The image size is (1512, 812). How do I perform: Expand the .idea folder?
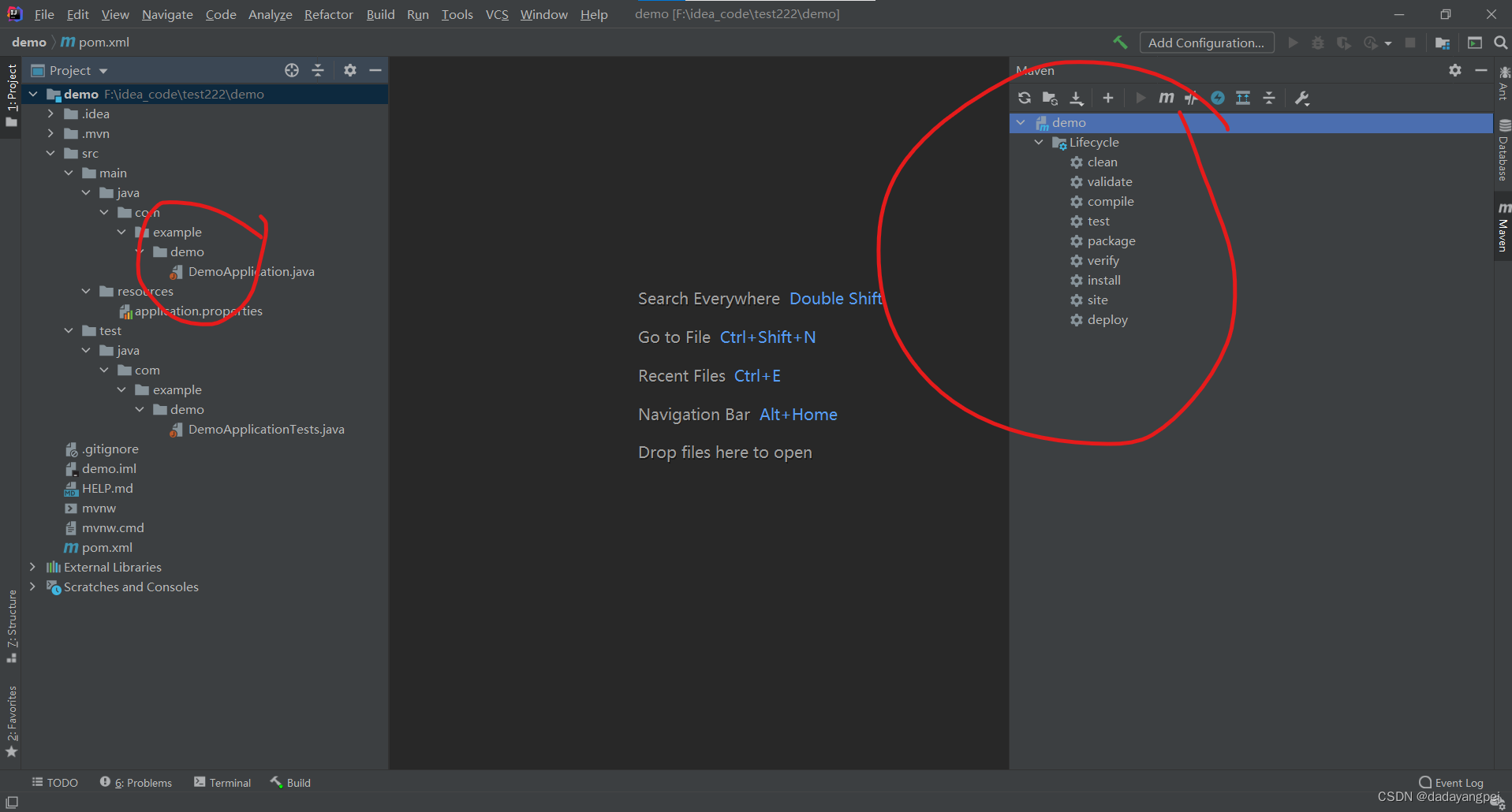coord(50,114)
